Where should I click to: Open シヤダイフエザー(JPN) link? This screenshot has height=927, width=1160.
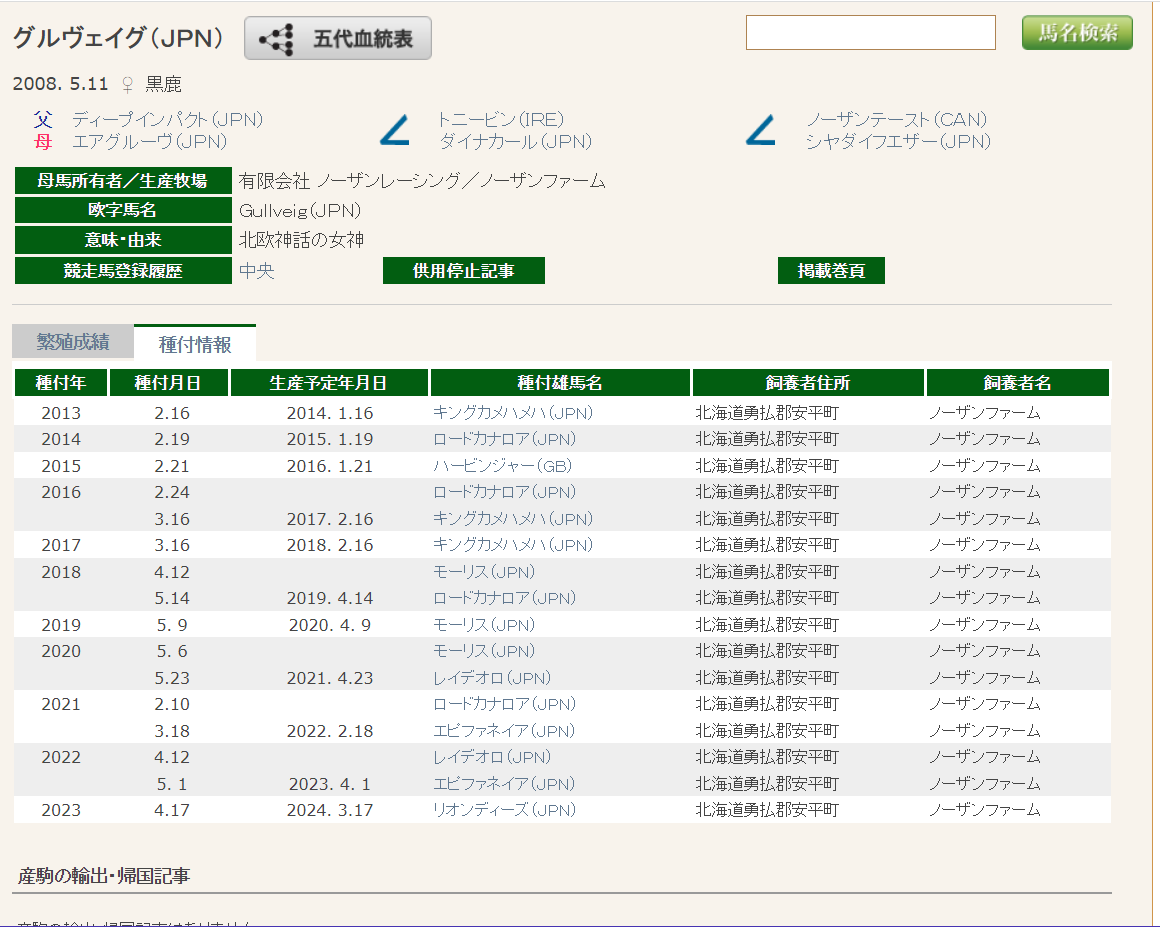(897, 142)
